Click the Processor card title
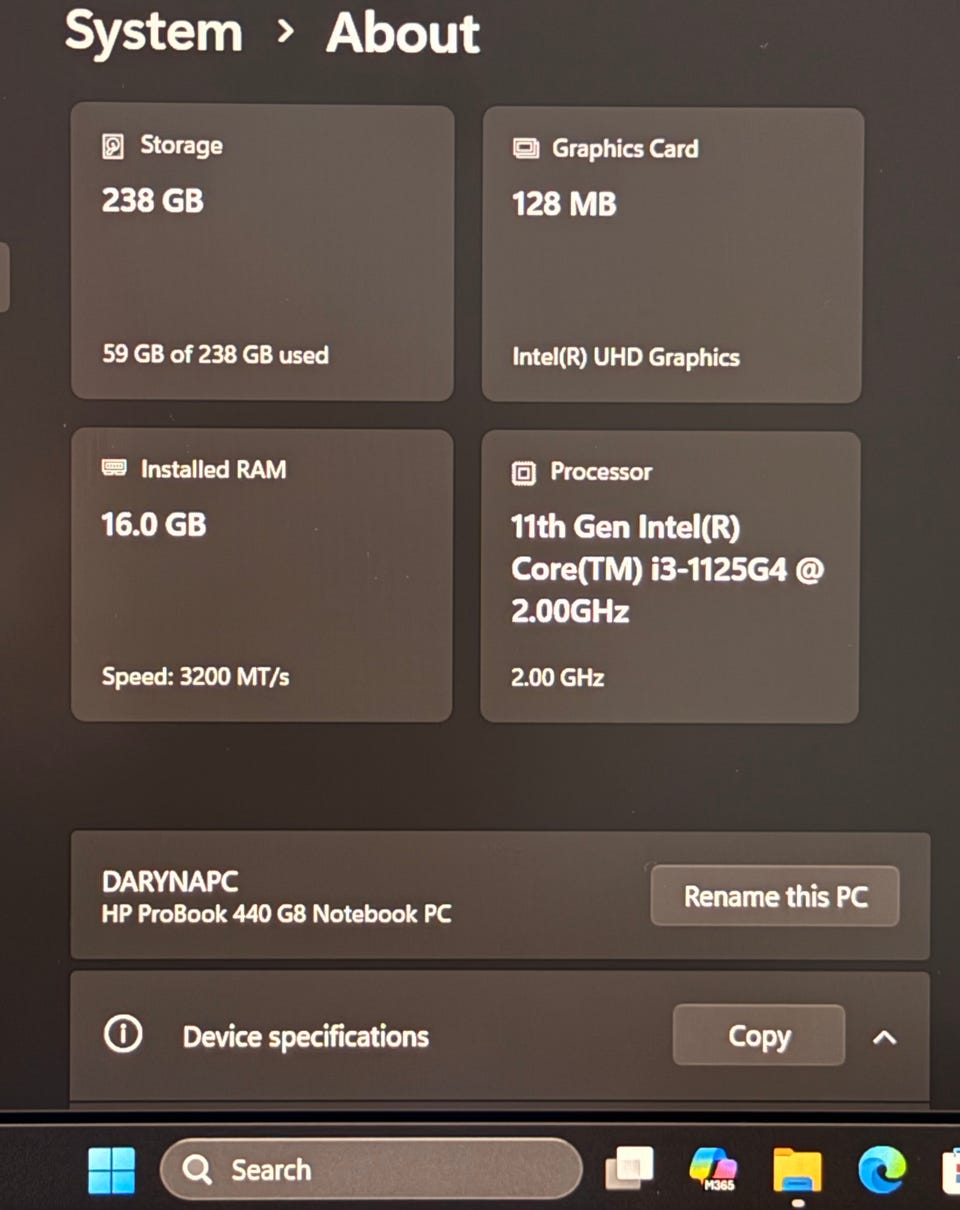Screen dimensions: 960x1210 point(601,472)
